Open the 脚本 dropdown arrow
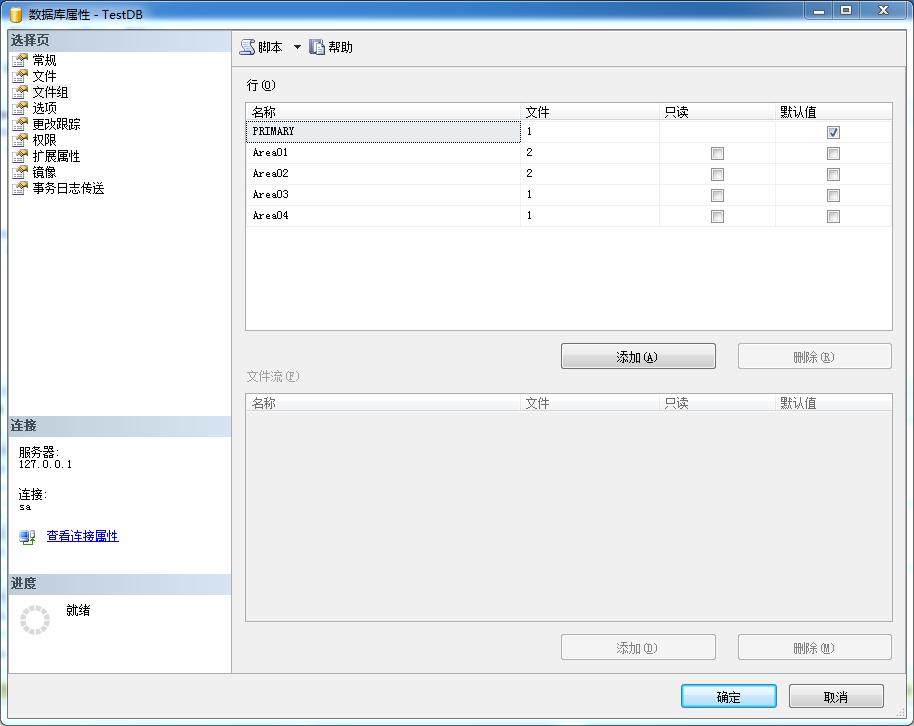 [297, 47]
